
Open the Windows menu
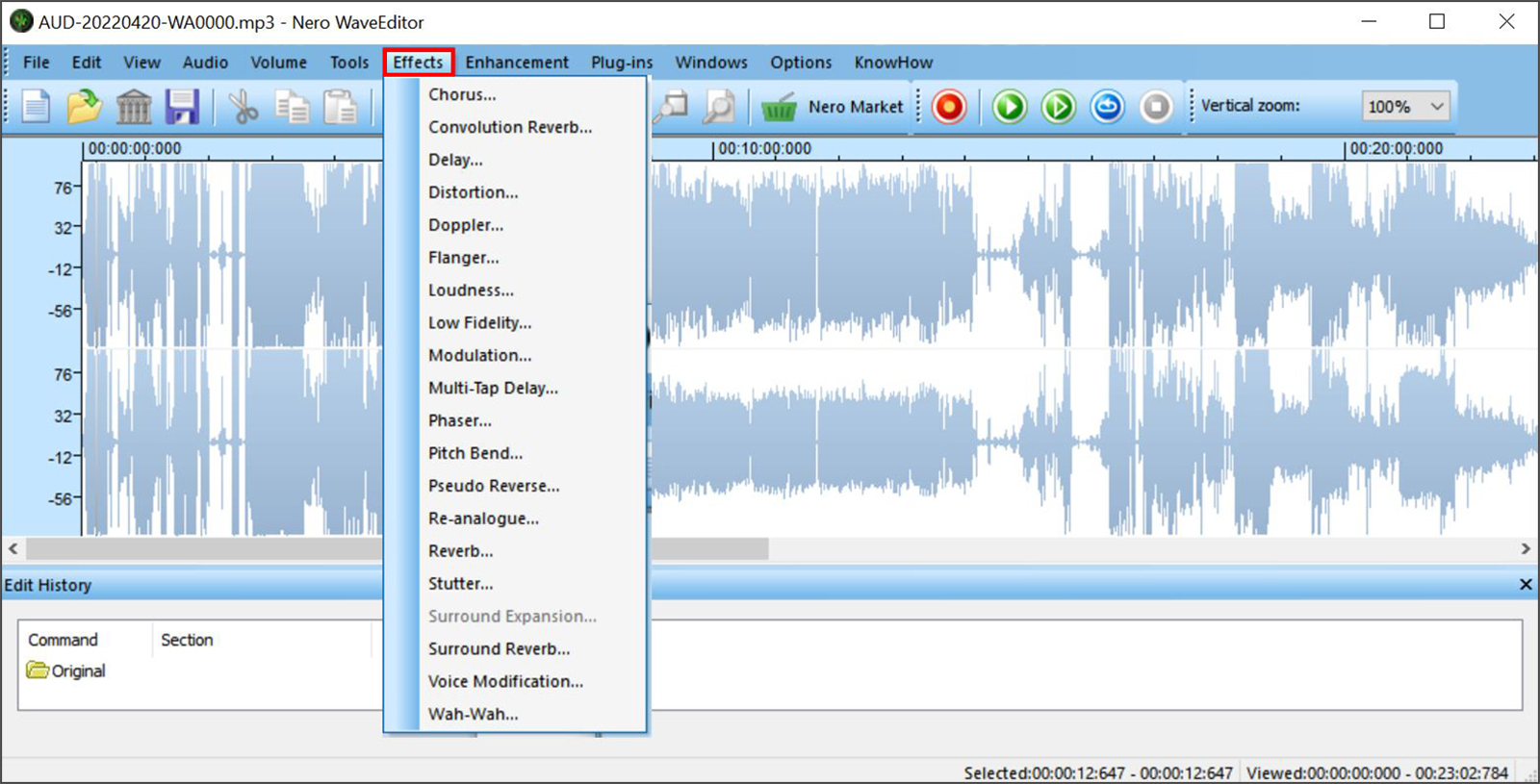711,63
